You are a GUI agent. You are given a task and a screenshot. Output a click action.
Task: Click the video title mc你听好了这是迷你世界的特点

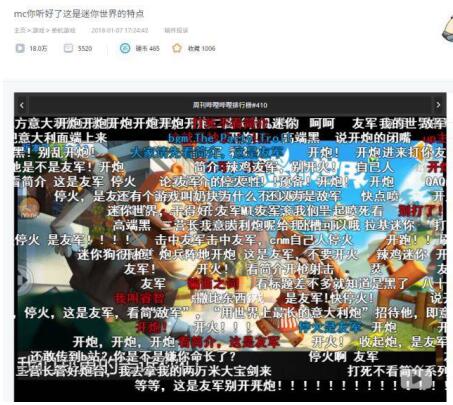pyautogui.click(x=79, y=14)
